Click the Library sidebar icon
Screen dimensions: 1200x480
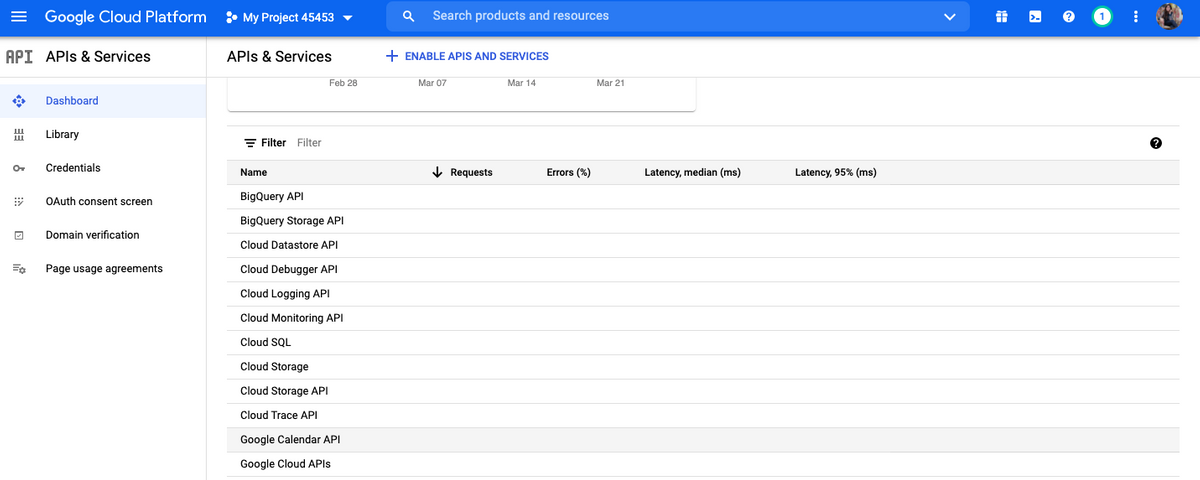coord(18,135)
